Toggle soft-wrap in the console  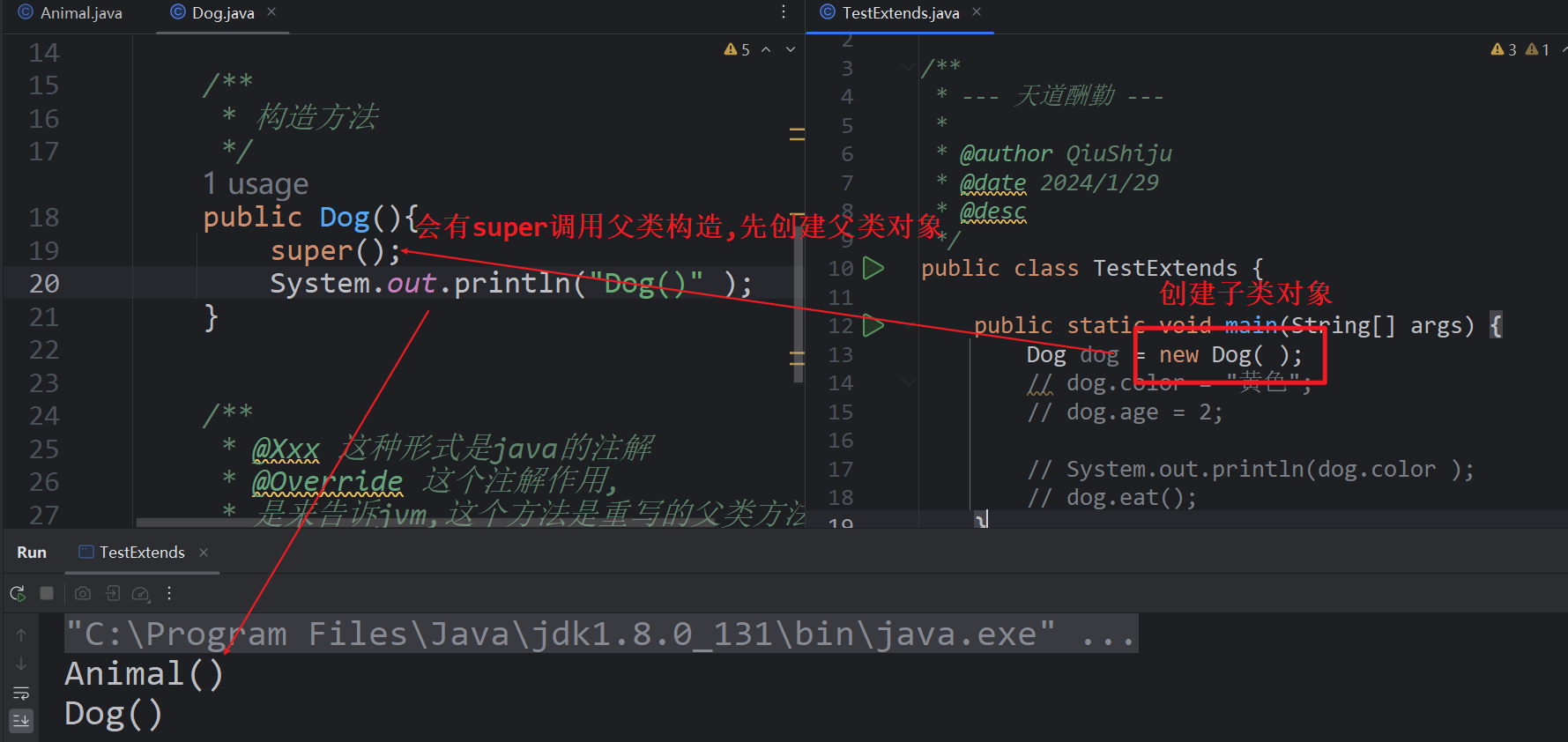coord(21,693)
